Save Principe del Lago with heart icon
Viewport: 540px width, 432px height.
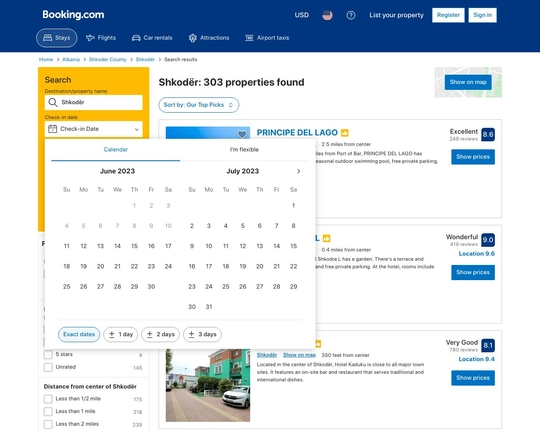[242, 134]
